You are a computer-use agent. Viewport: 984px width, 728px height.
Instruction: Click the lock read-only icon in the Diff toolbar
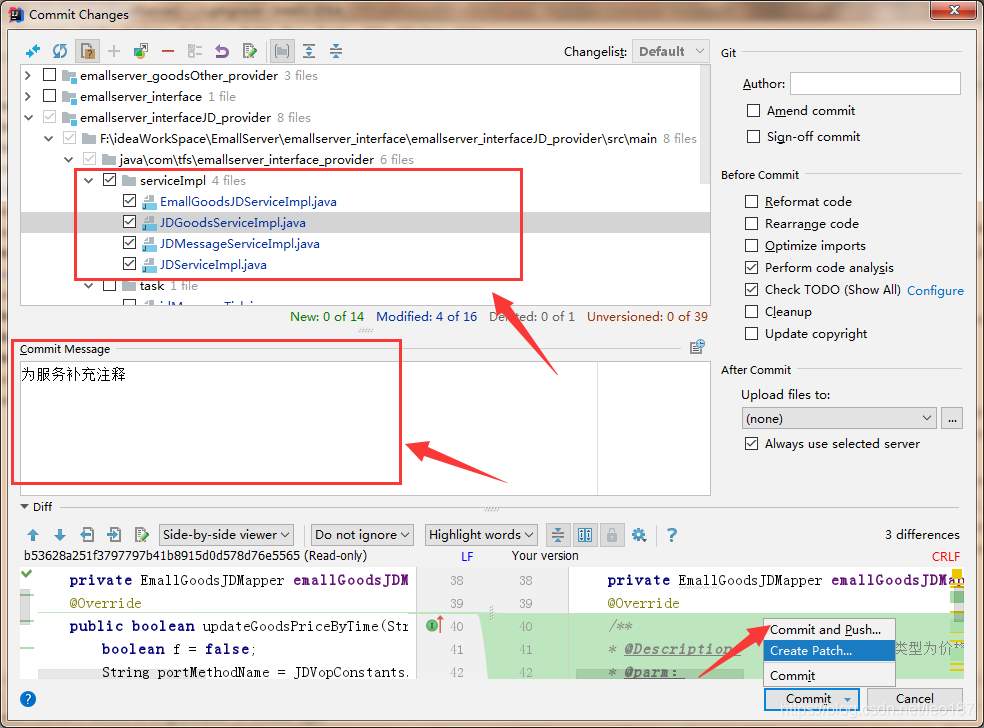[611, 535]
